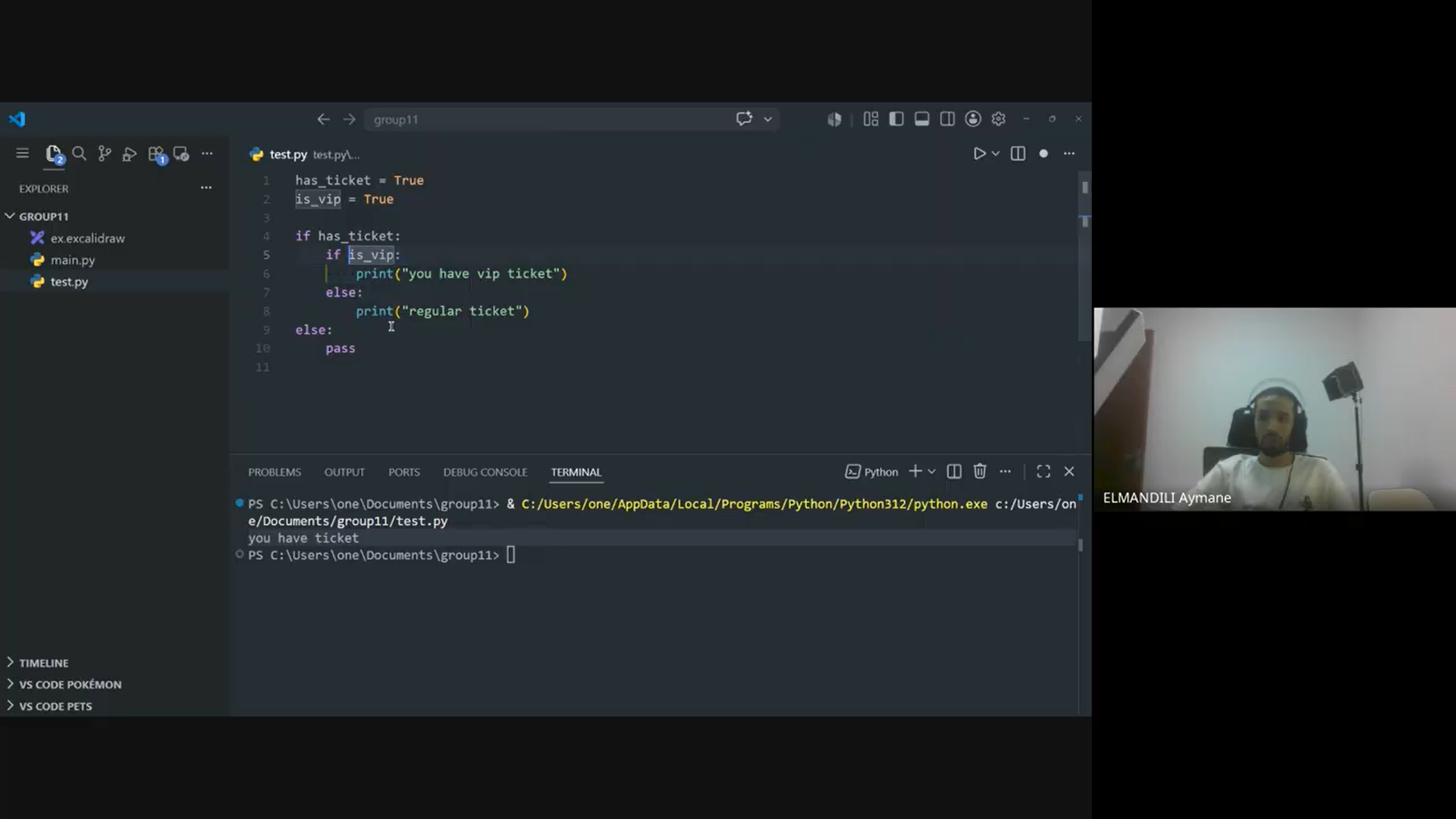Click the editor vertical scrollbar
Image resolution: width=1456 pixels, height=819 pixels.
pos(1085,258)
